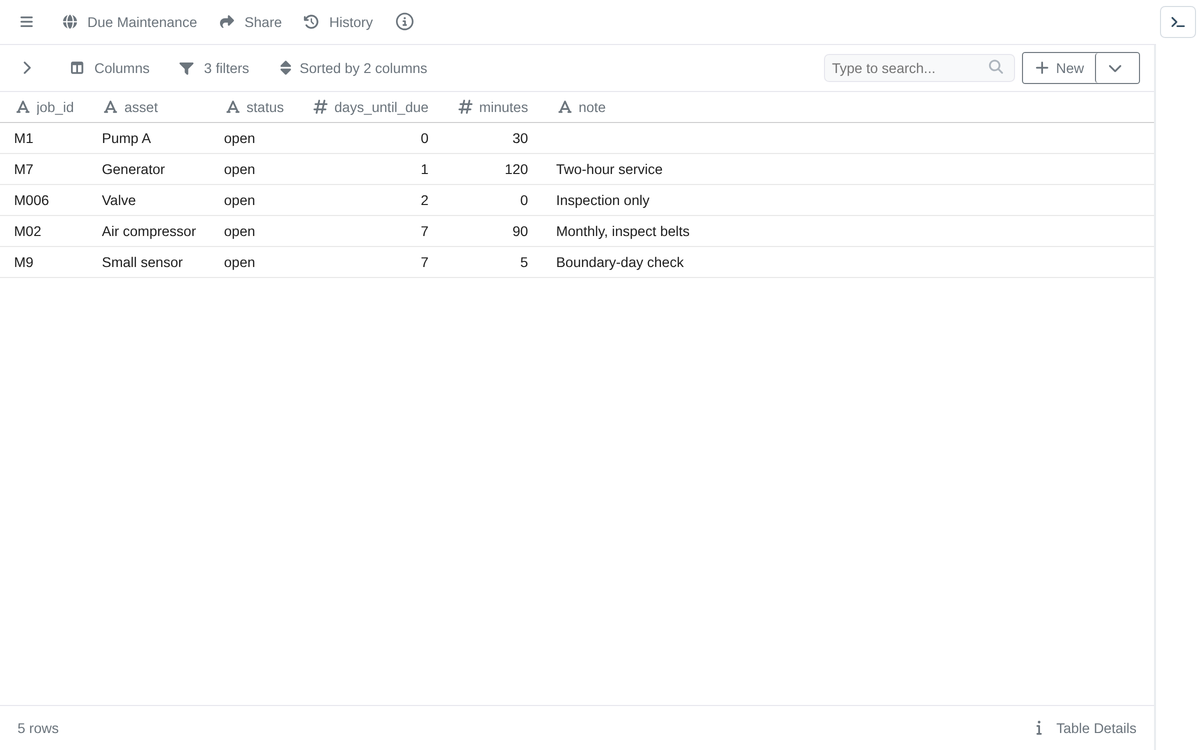
Task: Click the globe icon beside Due Maintenance
Action: click(x=70, y=22)
